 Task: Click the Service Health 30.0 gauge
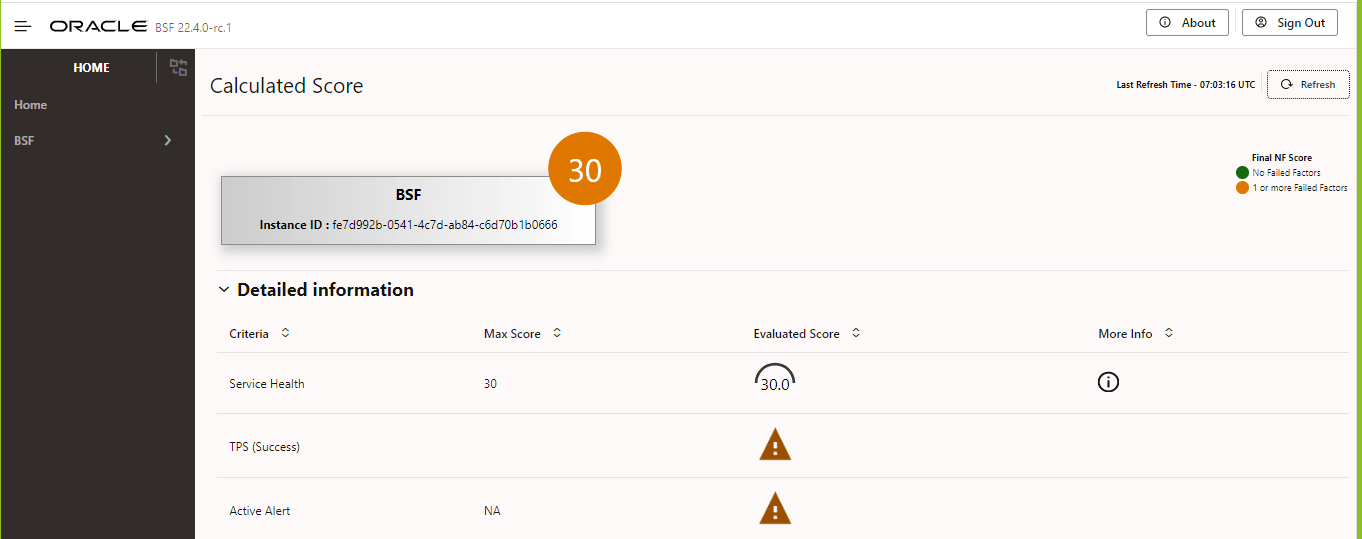tap(775, 379)
